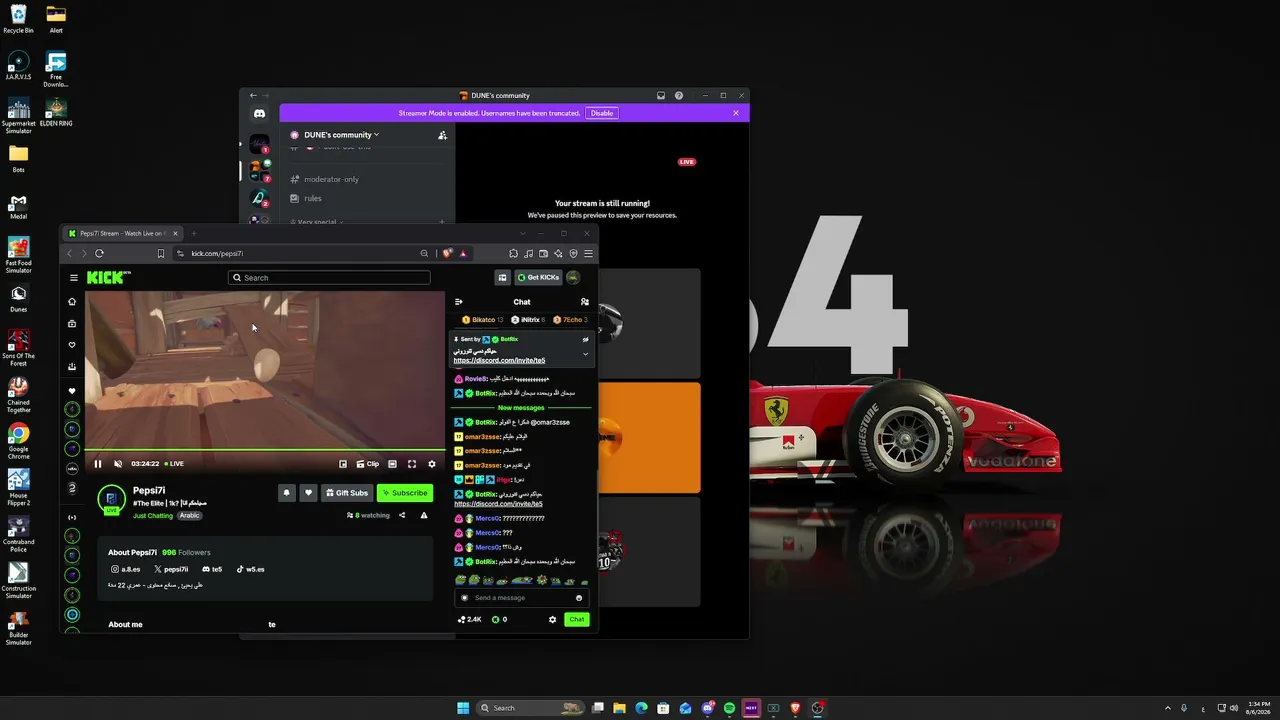Open the Just Chatting category link
This screenshot has height=720, width=1280.
(153, 516)
